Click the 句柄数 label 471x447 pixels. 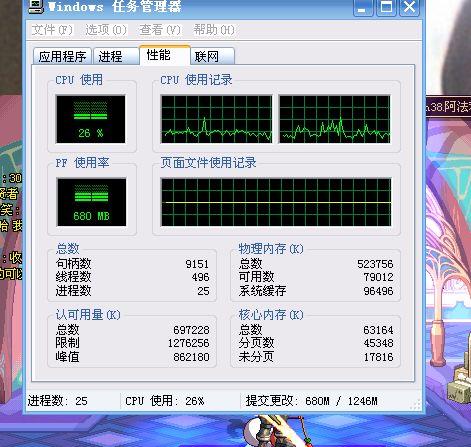(x=73, y=264)
